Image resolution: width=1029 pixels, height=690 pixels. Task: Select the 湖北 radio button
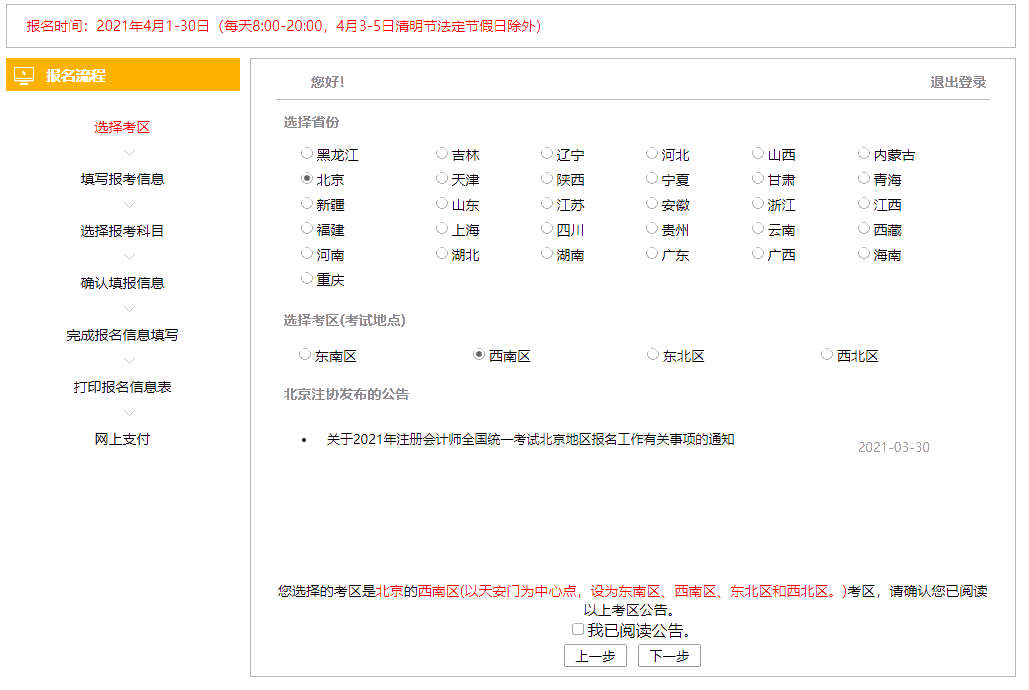click(x=442, y=253)
